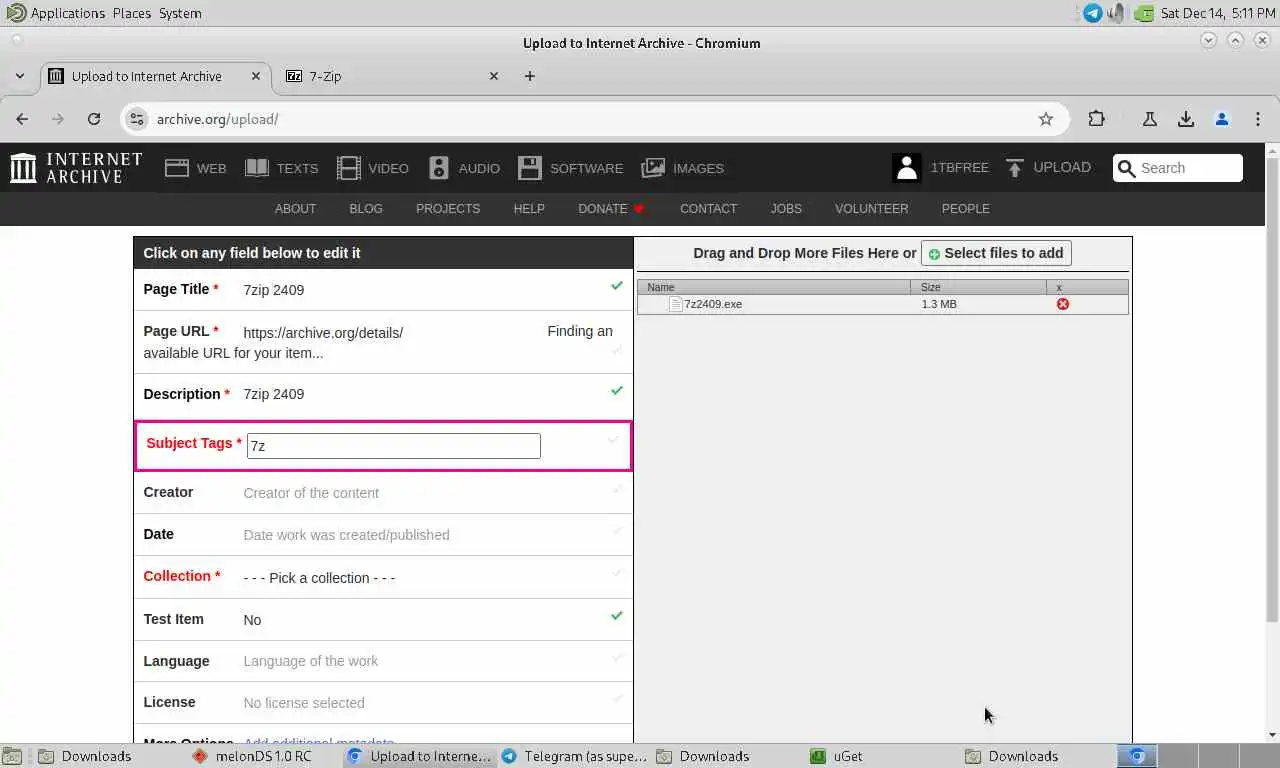Choose Language of the work
The height and width of the screenshot is (768, 1280).
(311, 661)
